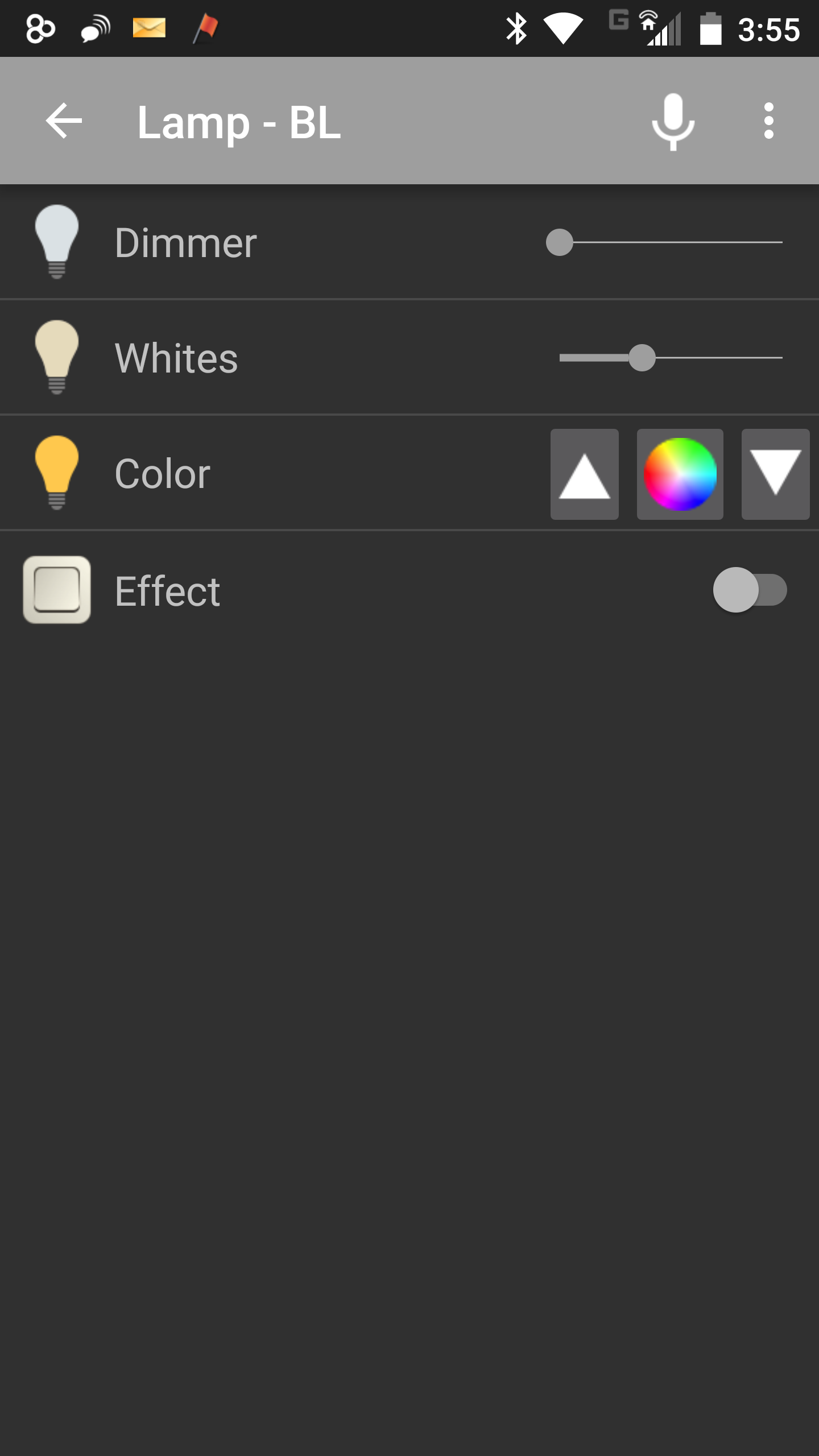819x1456 pixels.
Task: Tap the Color down arrow button
Action: click(775, 474)
